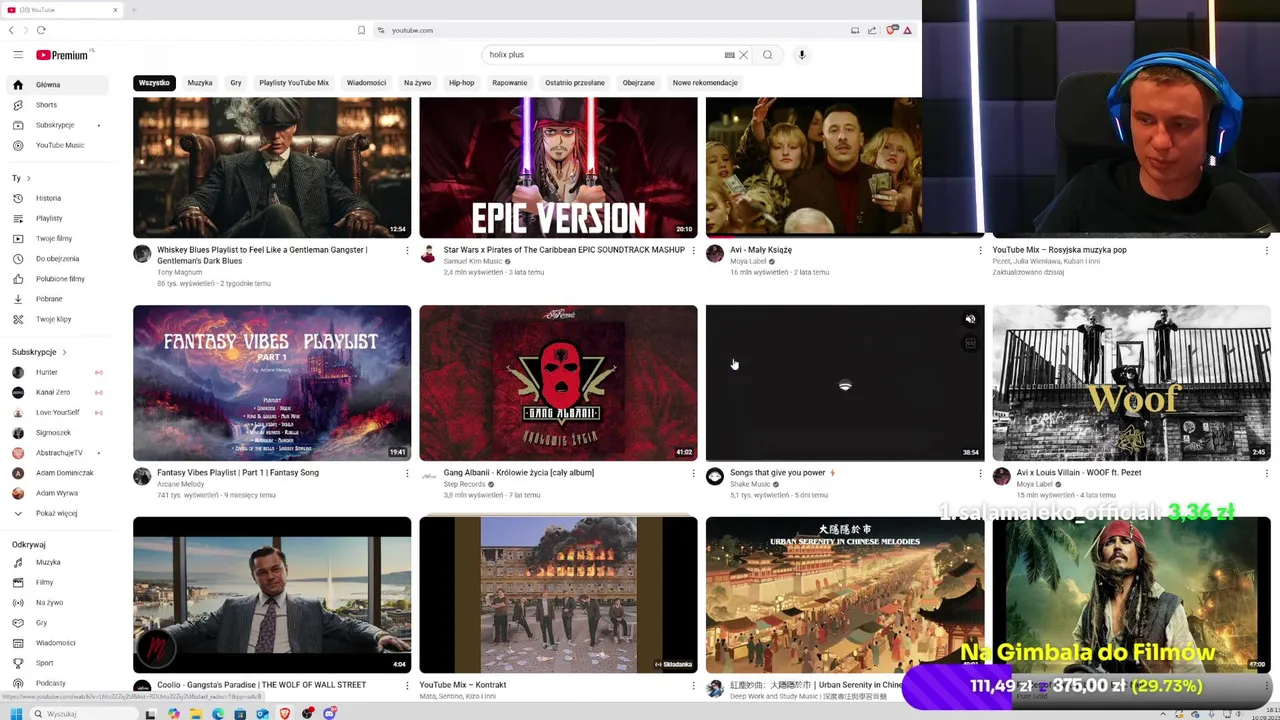The image size is (1280, 720).
Task: Open Playlisty in the sidebar
Action: 56,218
